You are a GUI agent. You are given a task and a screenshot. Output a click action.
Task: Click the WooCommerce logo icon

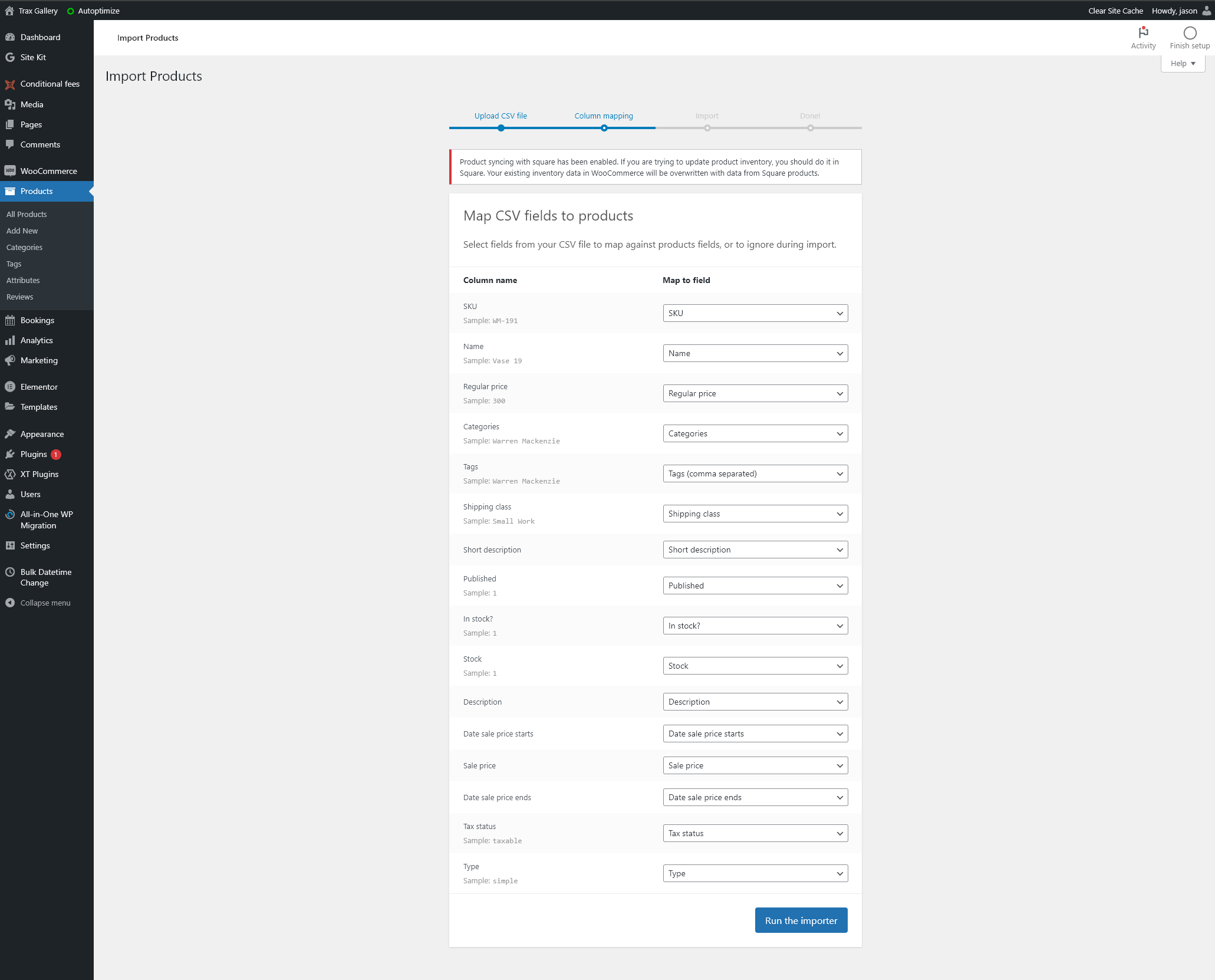tap(10, 171)
